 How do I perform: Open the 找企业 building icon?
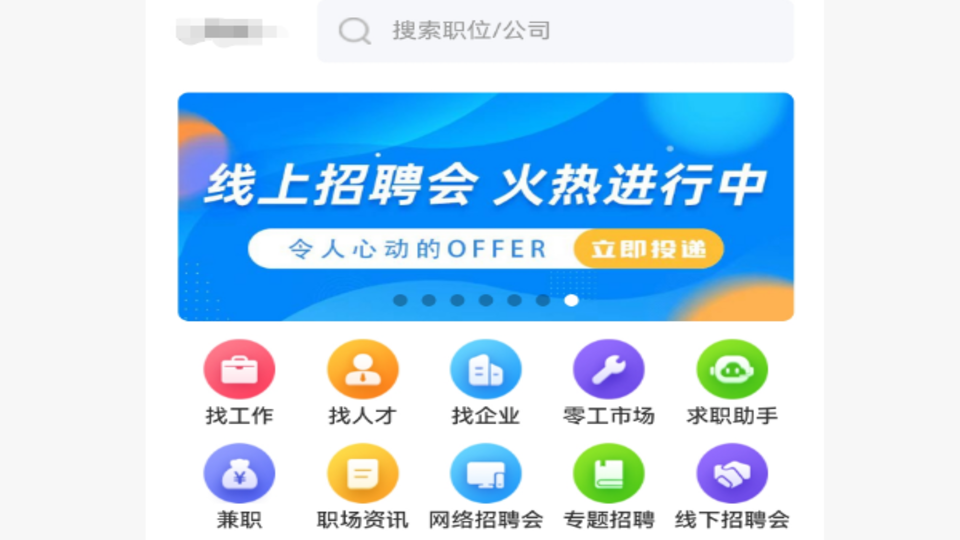pyautogui.click(x=486, y=369)
